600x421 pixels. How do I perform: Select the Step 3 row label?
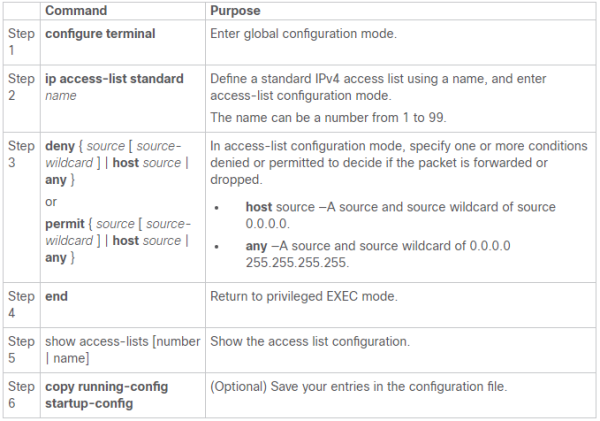[x=21, y=154]
